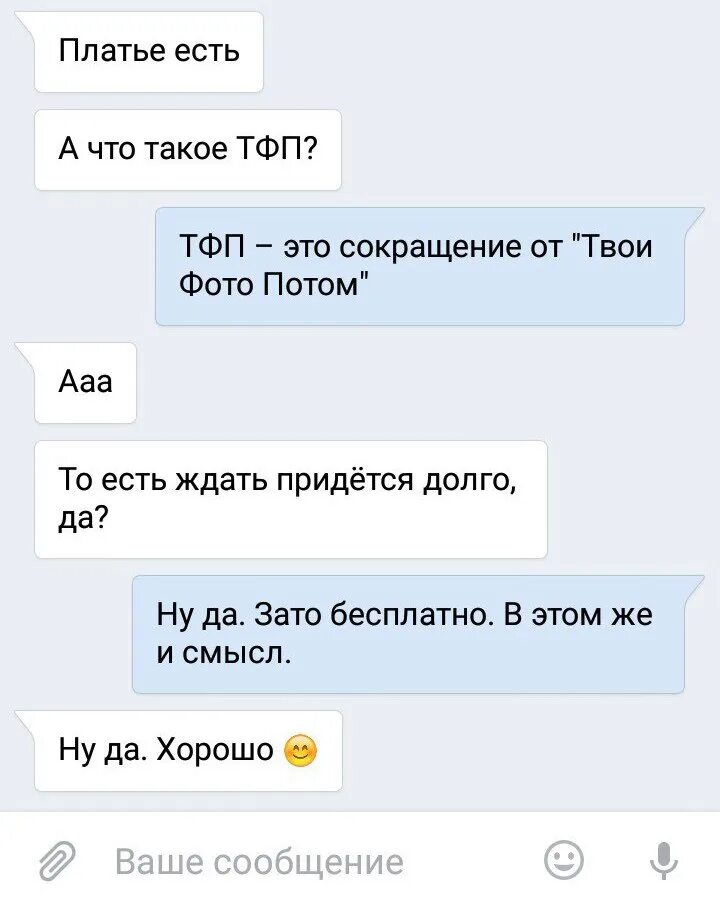Click the word Хорошо in last message
The image size is (720, 908).
[215, 751]
